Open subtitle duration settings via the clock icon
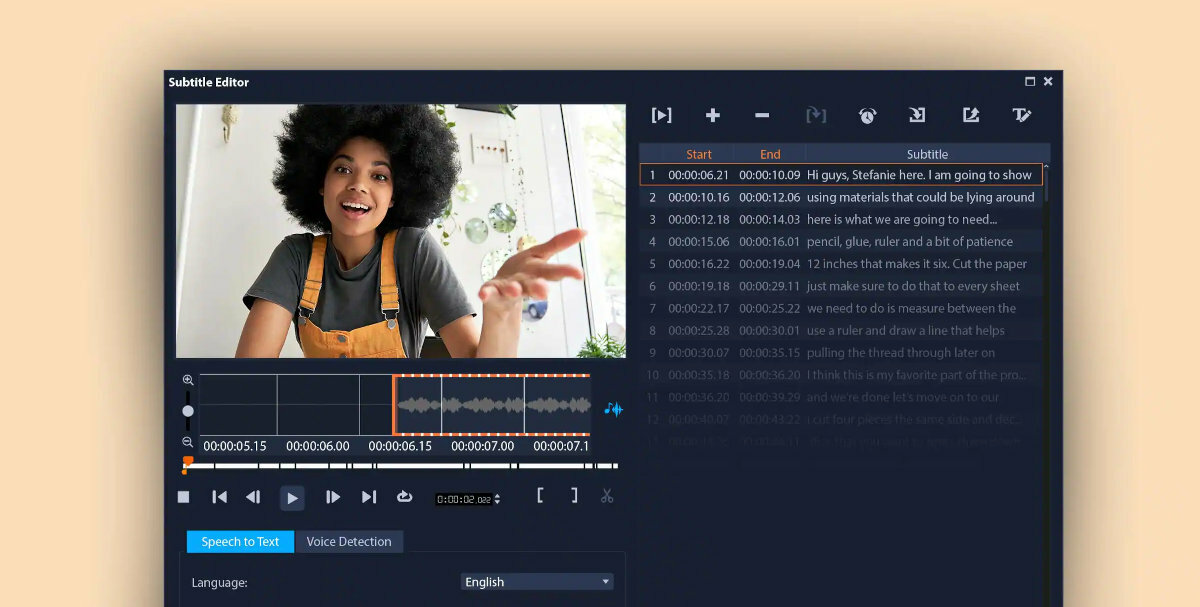Viewport: 1200px width, 607px height. [868, 115]
